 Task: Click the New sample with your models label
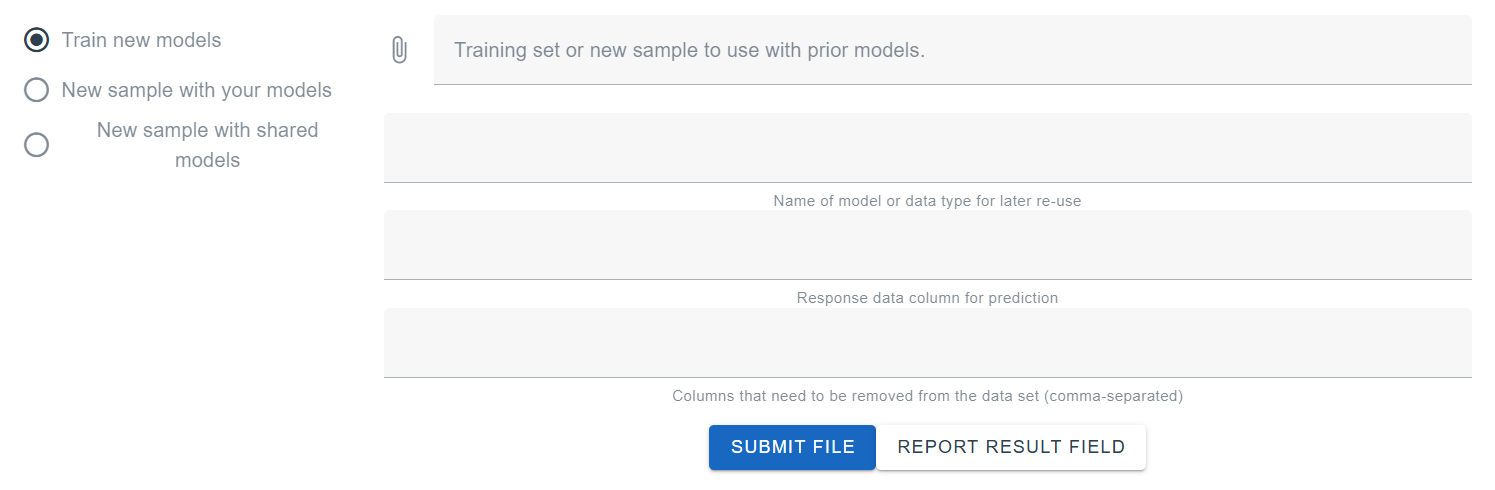(196, 90)
